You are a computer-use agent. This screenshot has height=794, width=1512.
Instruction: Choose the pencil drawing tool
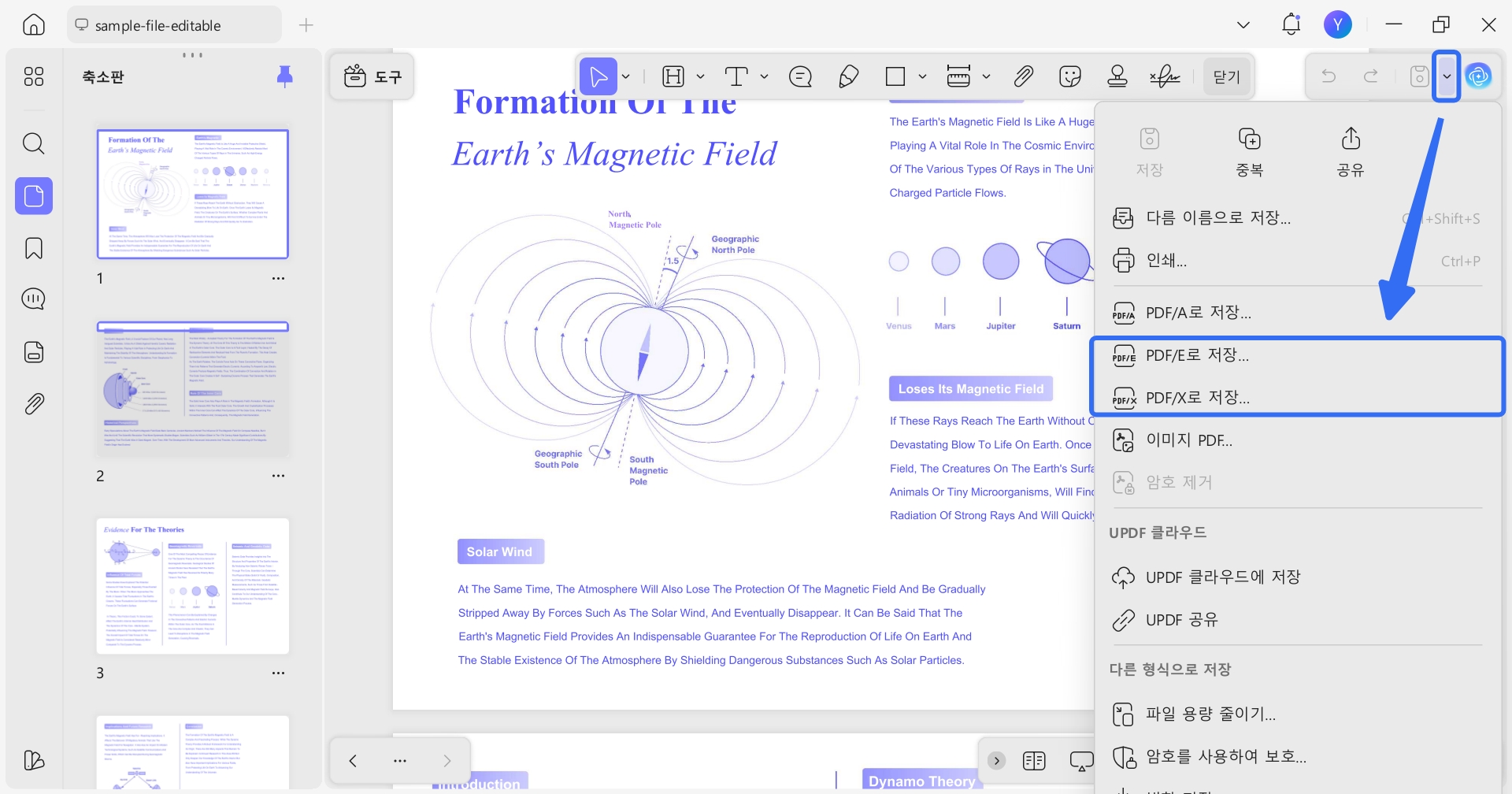(x=848, y=76)
